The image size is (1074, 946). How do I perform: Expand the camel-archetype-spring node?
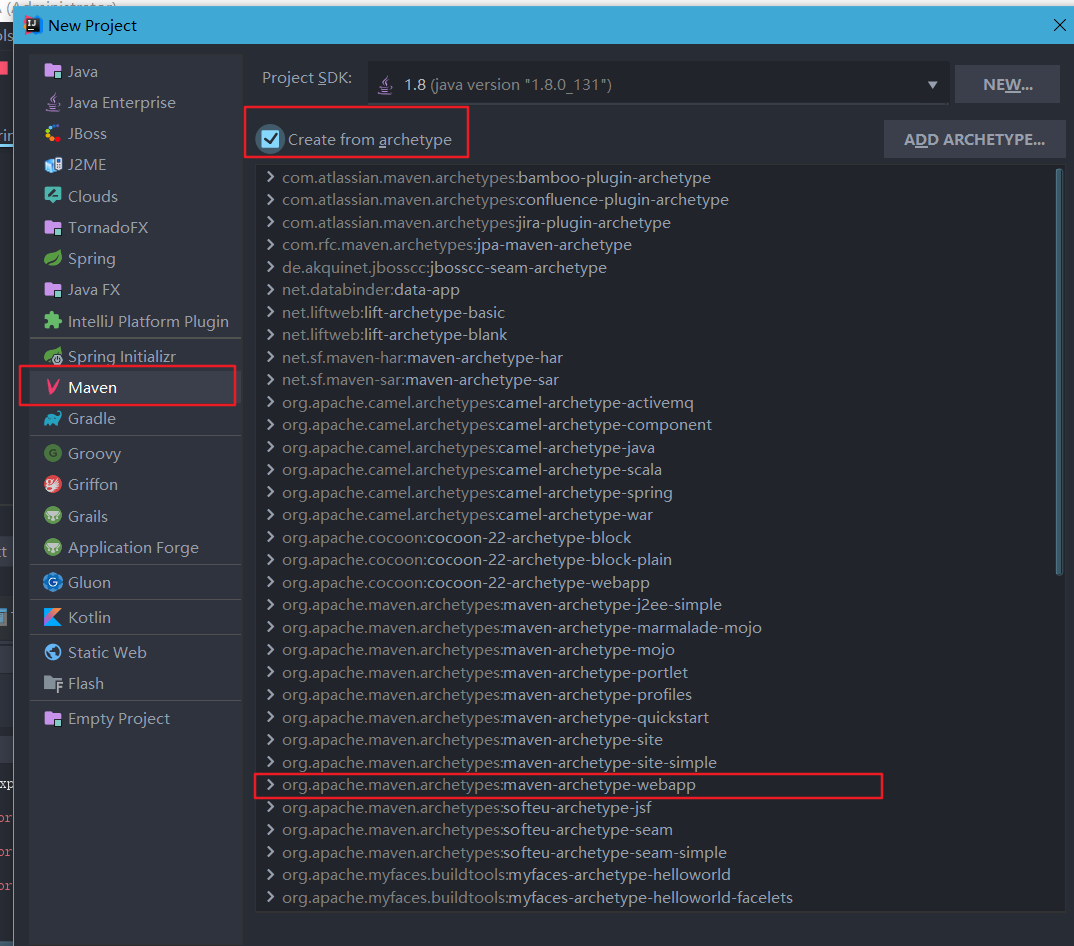(271, 493)
